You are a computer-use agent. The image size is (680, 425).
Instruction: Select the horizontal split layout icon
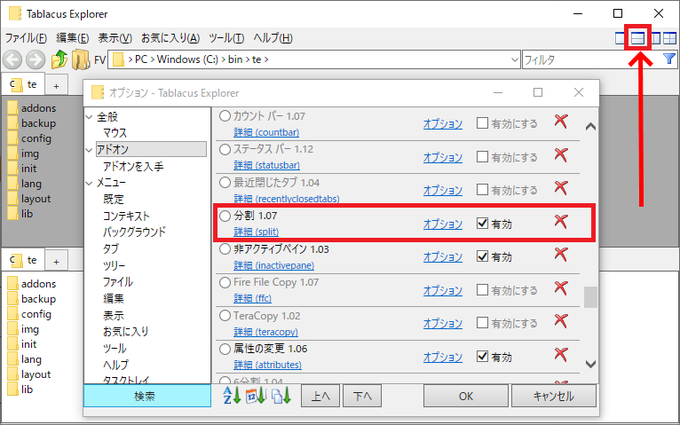[638, 39]
